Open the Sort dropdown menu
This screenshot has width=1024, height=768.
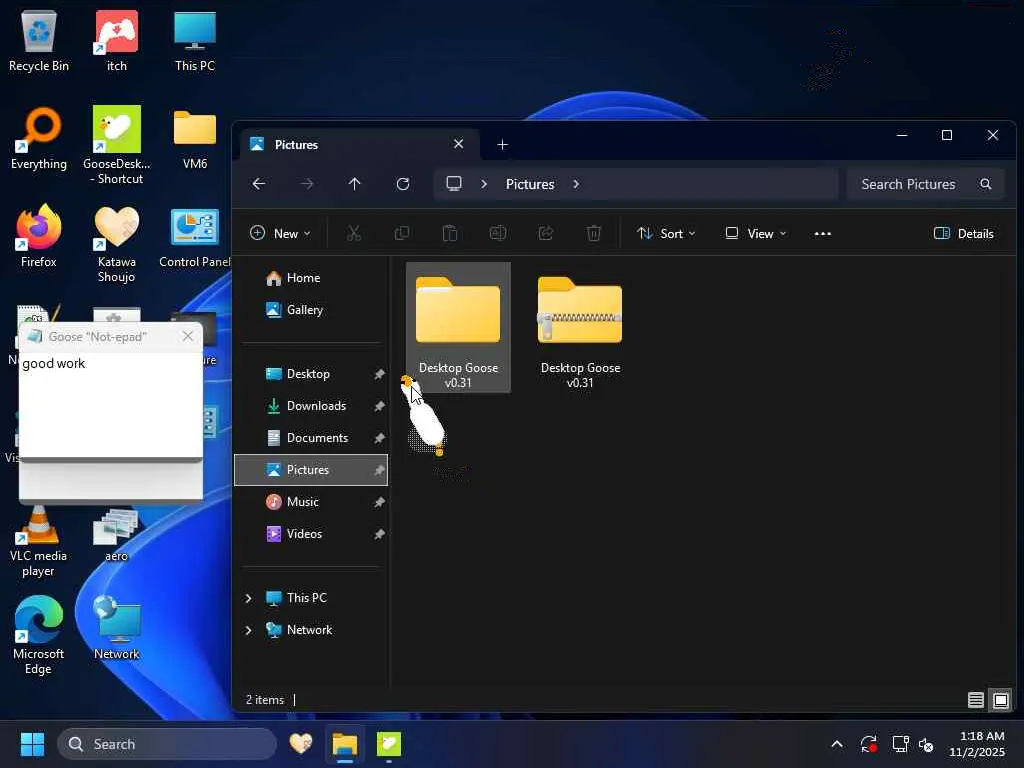pyautogui.click(x=666, y=233)
